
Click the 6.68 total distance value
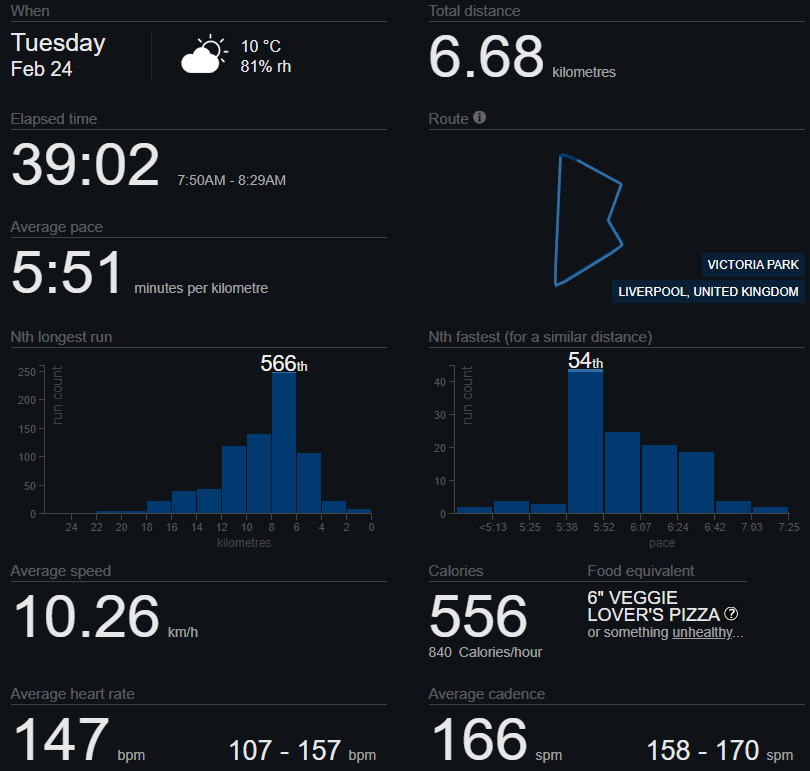click(x=486, y=57)
